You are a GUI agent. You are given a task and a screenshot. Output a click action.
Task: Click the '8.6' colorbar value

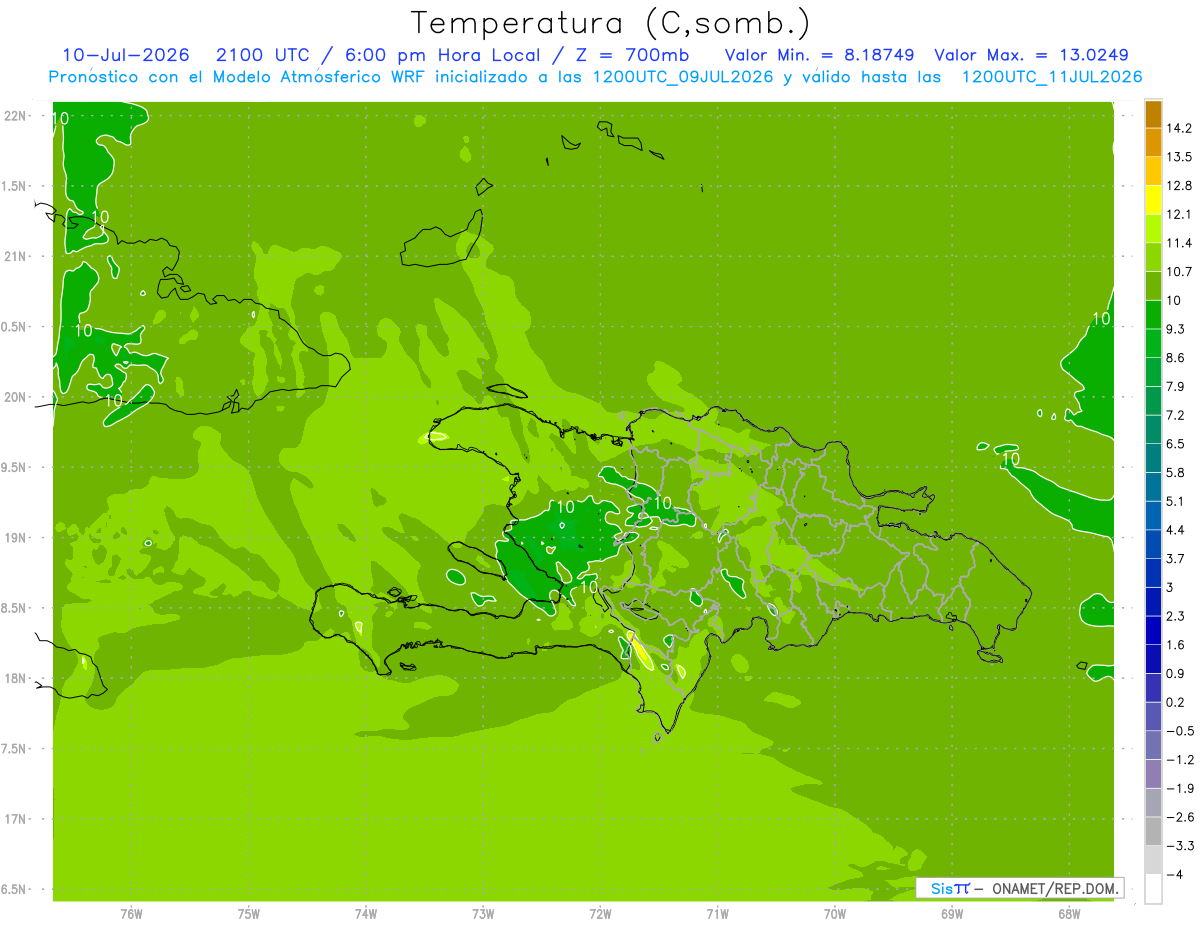[1175, 357]
